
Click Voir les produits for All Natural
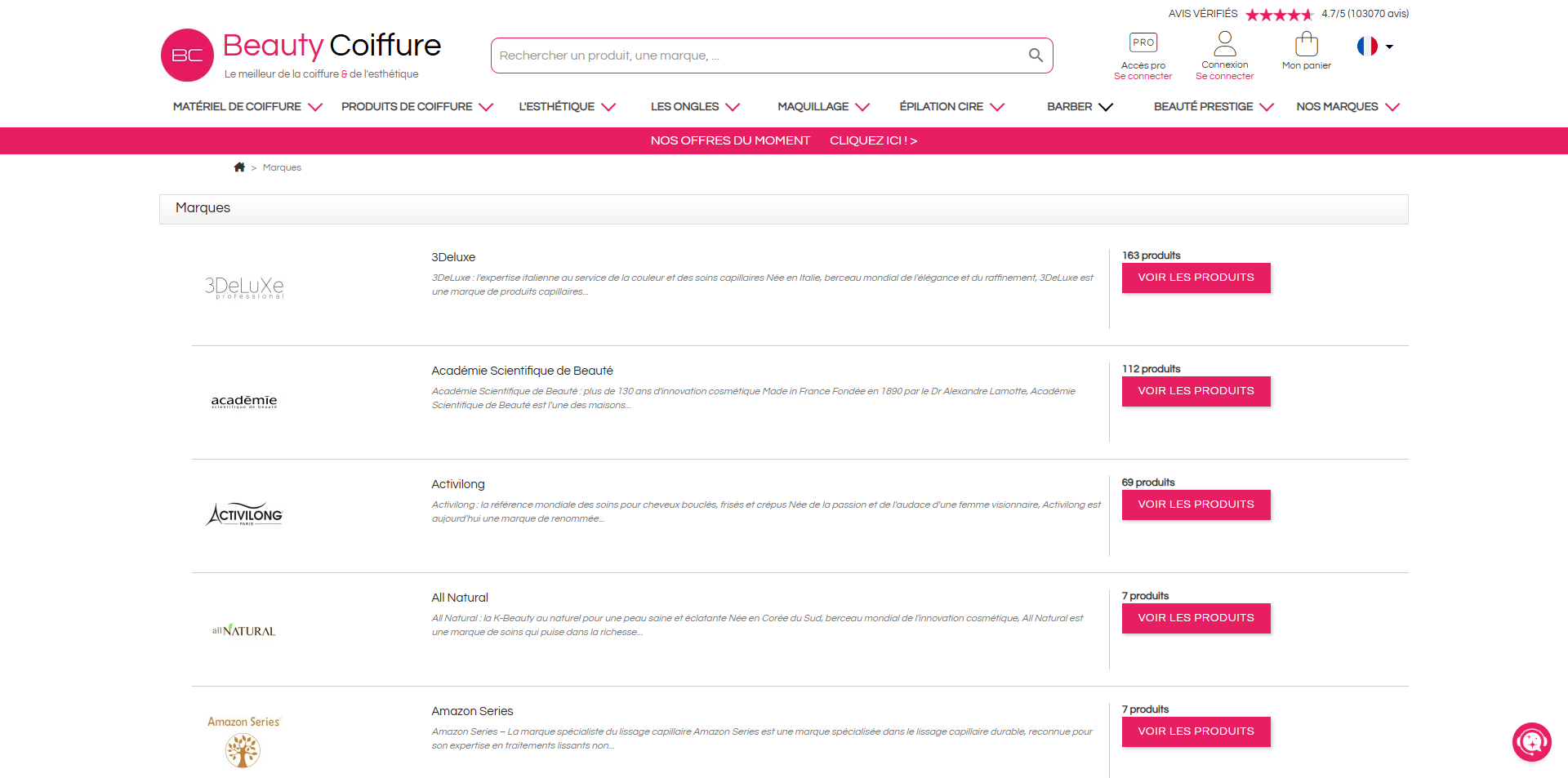[1196, 618]
